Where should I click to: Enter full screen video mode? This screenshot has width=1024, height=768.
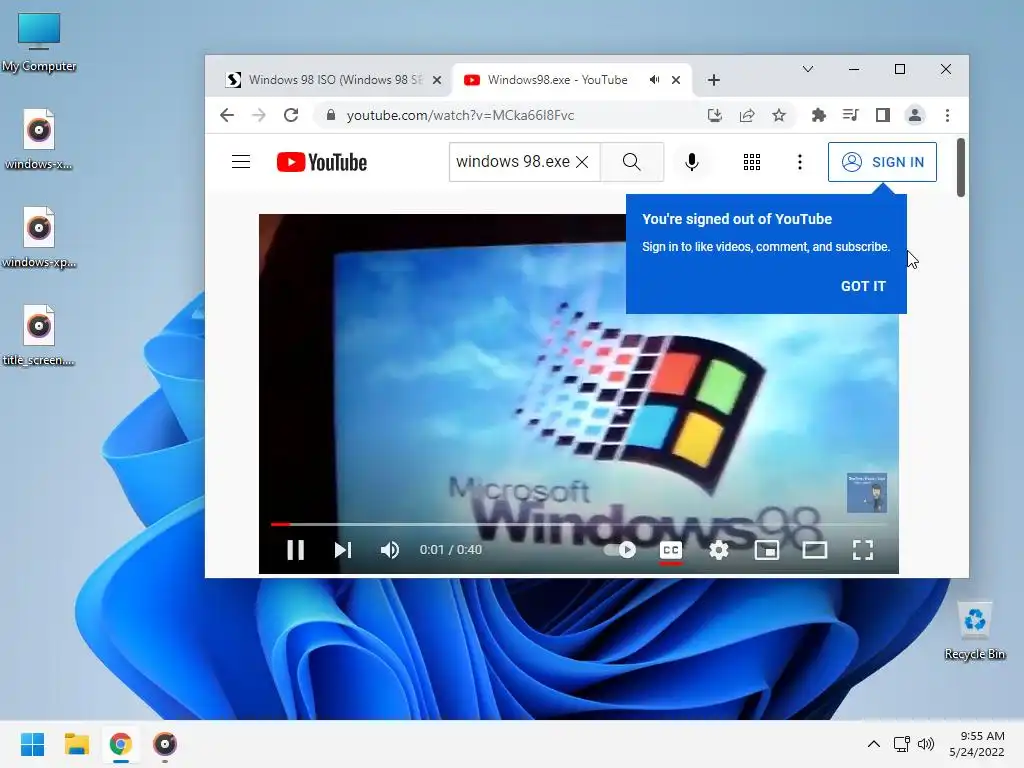pos(863,550)
